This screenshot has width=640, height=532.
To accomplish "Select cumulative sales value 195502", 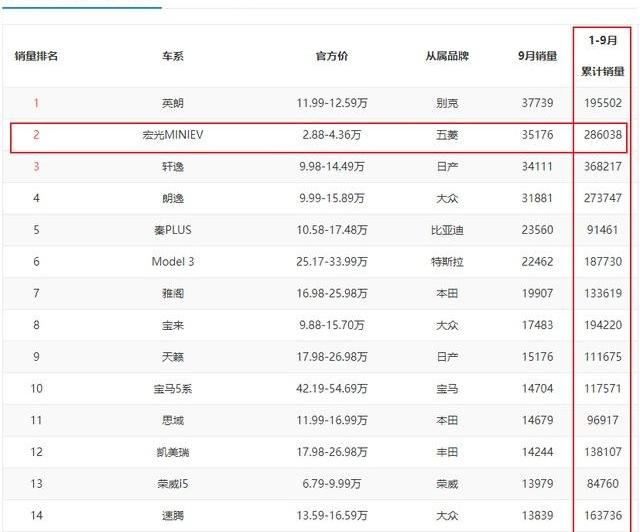I will tap(603, 103).
